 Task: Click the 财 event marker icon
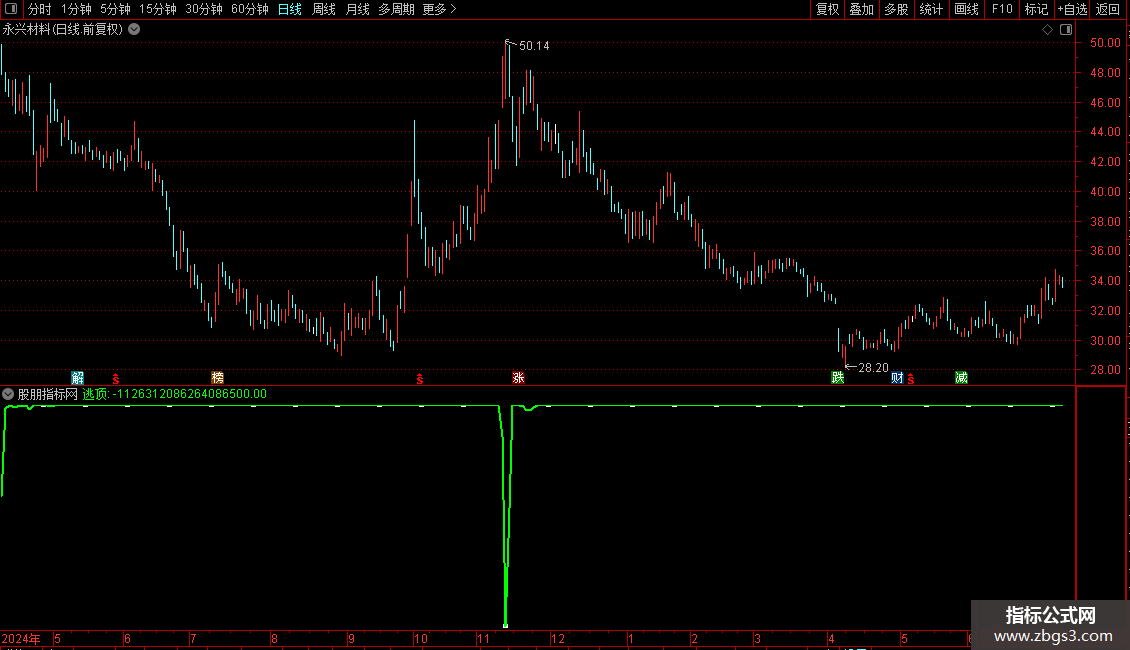point(897,378)
